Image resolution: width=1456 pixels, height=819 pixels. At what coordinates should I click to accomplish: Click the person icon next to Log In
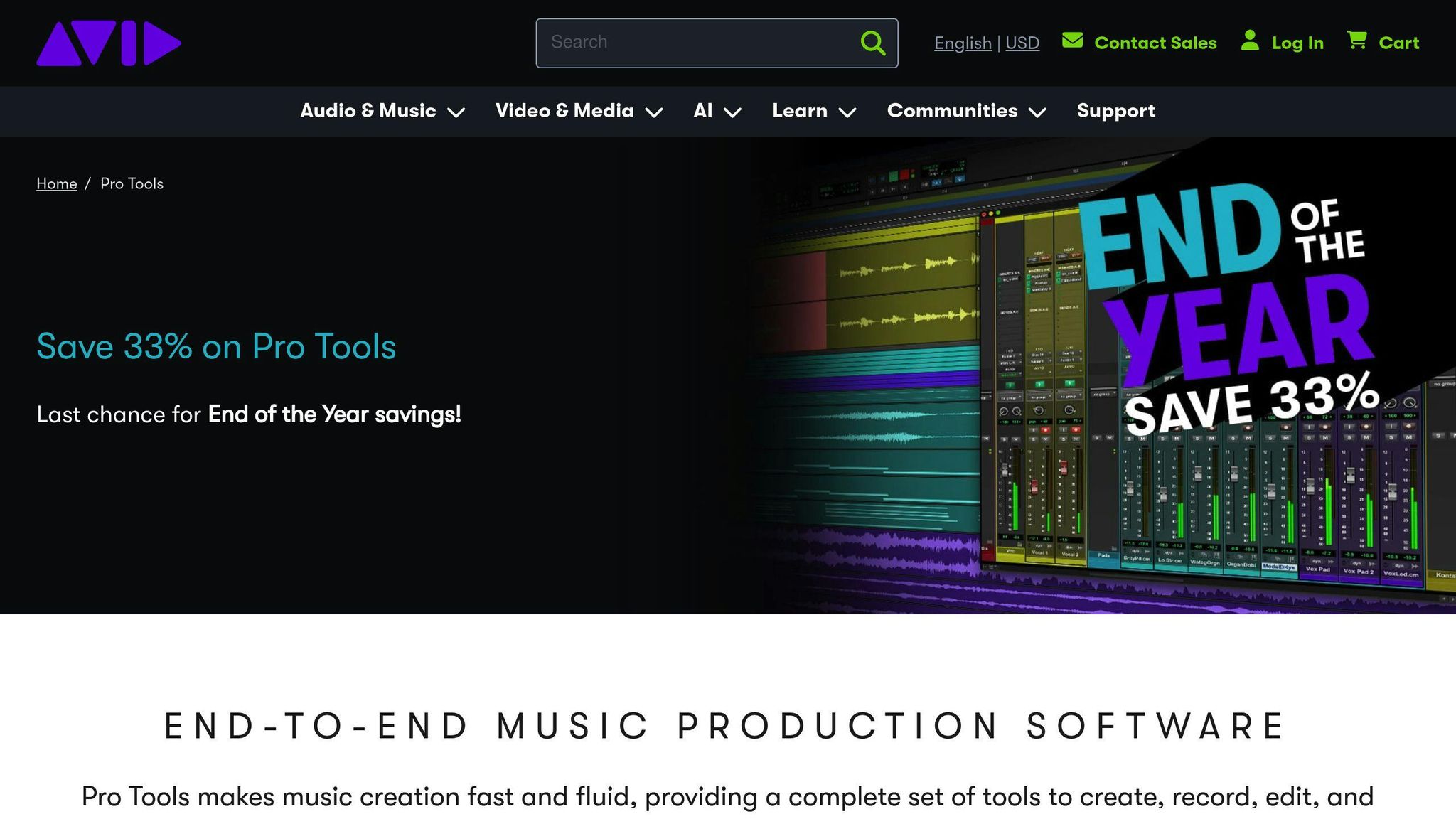1250,42
